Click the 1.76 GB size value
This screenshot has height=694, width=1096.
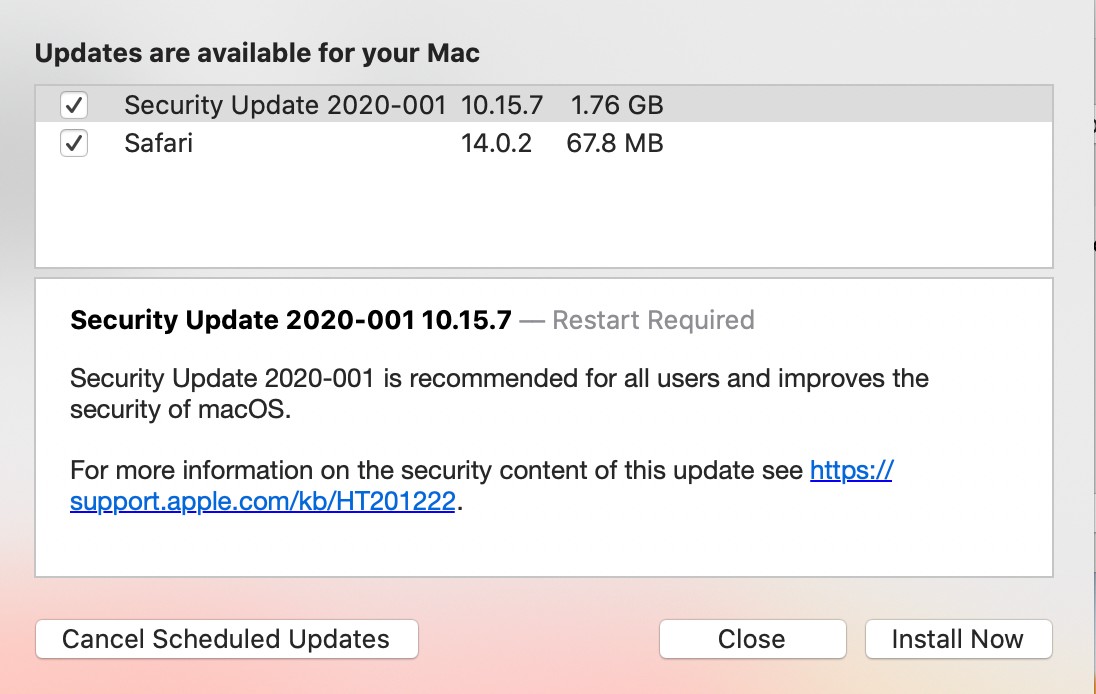(617, 105)
